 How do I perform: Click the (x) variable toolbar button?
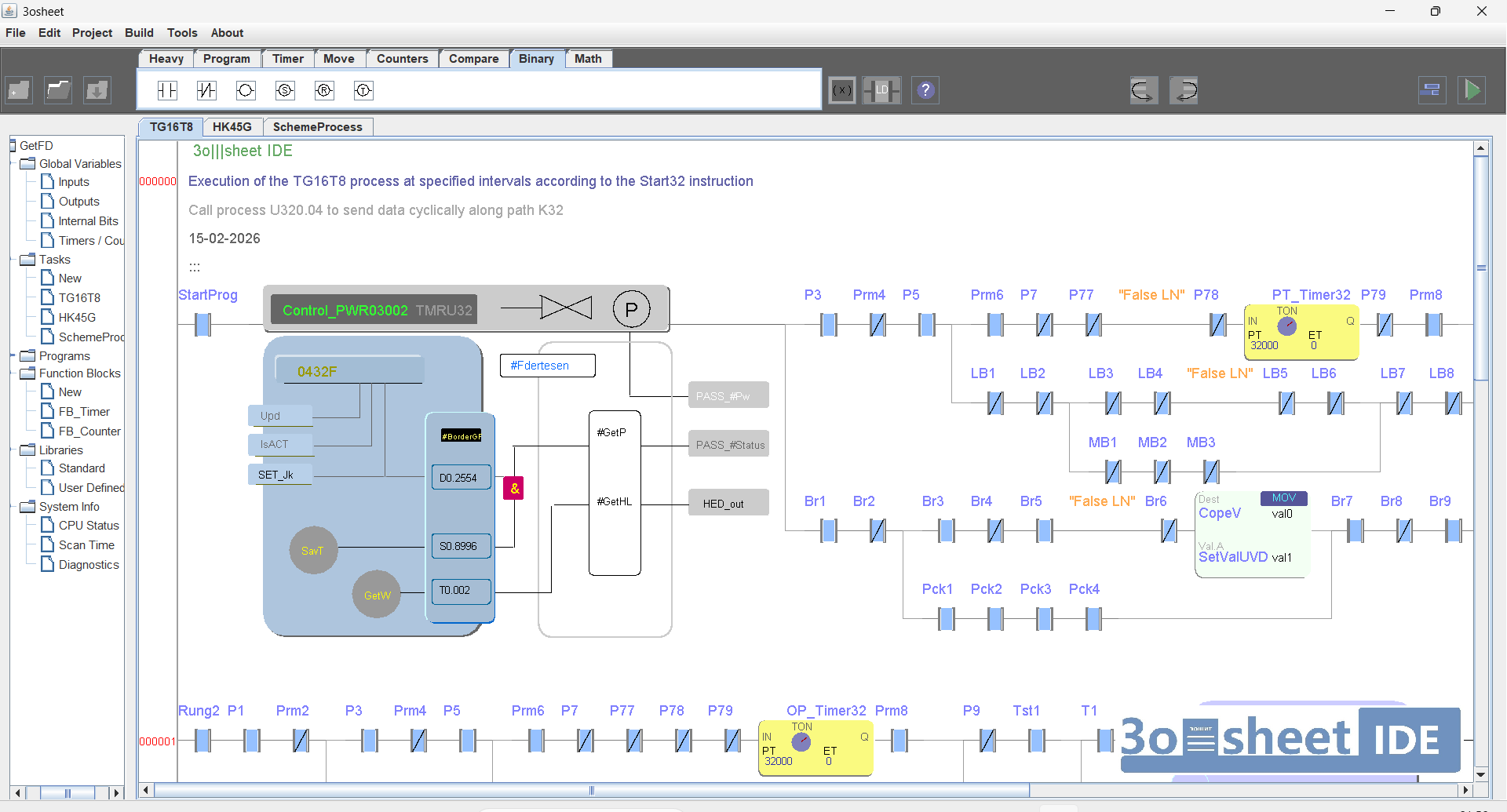click(x=842, y=90)
